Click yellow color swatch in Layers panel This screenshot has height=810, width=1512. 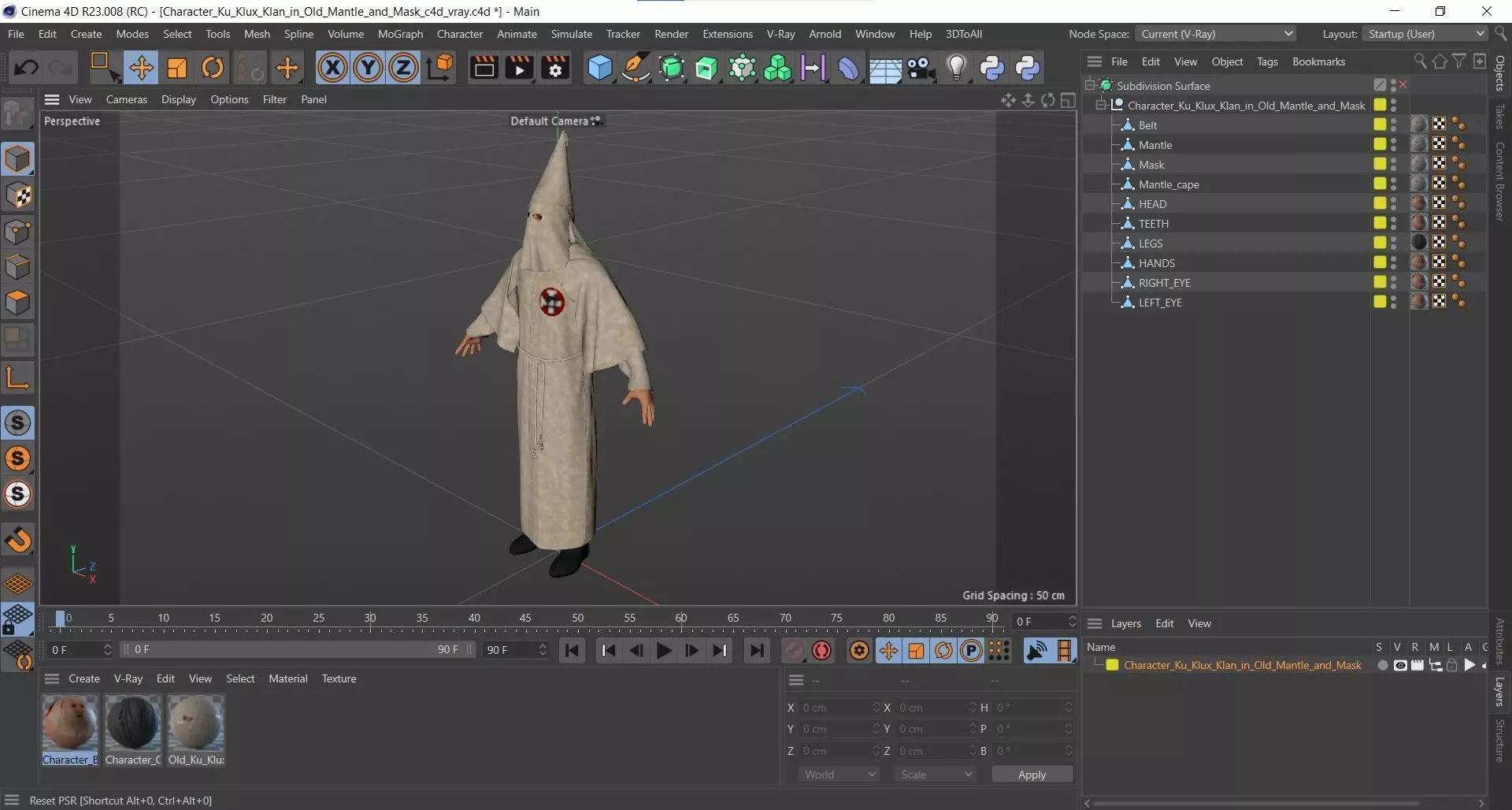(1112, 665)
